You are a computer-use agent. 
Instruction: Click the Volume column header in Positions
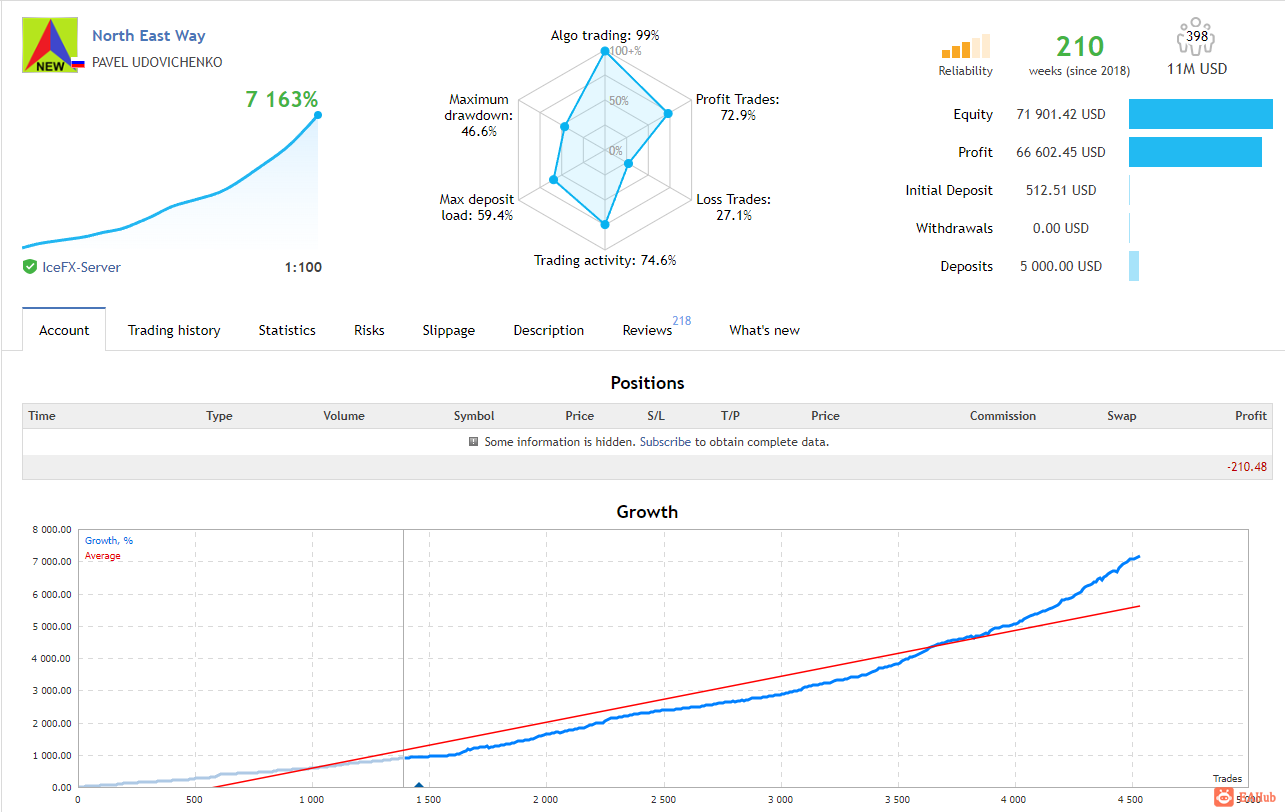(344, 416)
